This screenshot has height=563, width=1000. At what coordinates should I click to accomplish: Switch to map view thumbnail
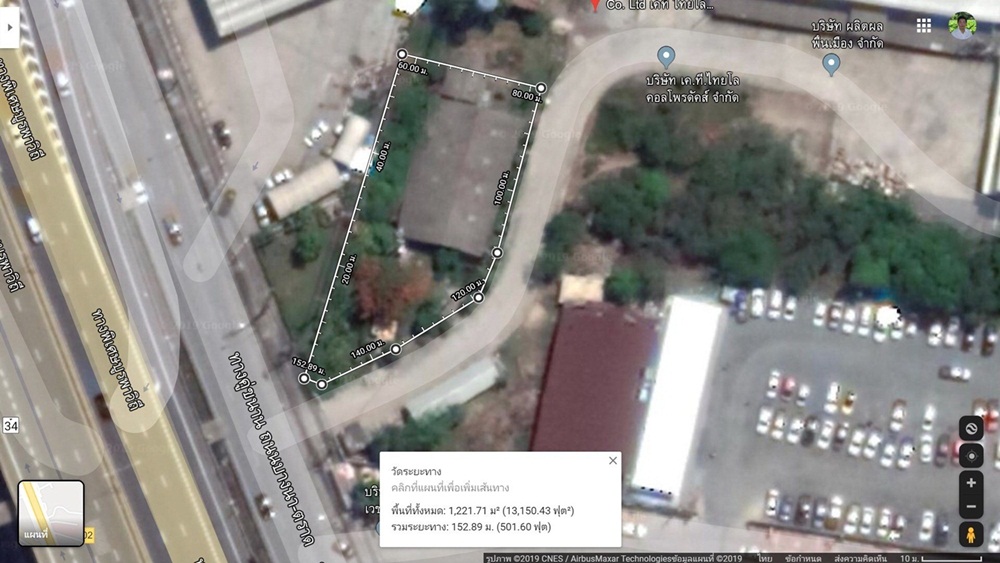click(x=51, y=513)
